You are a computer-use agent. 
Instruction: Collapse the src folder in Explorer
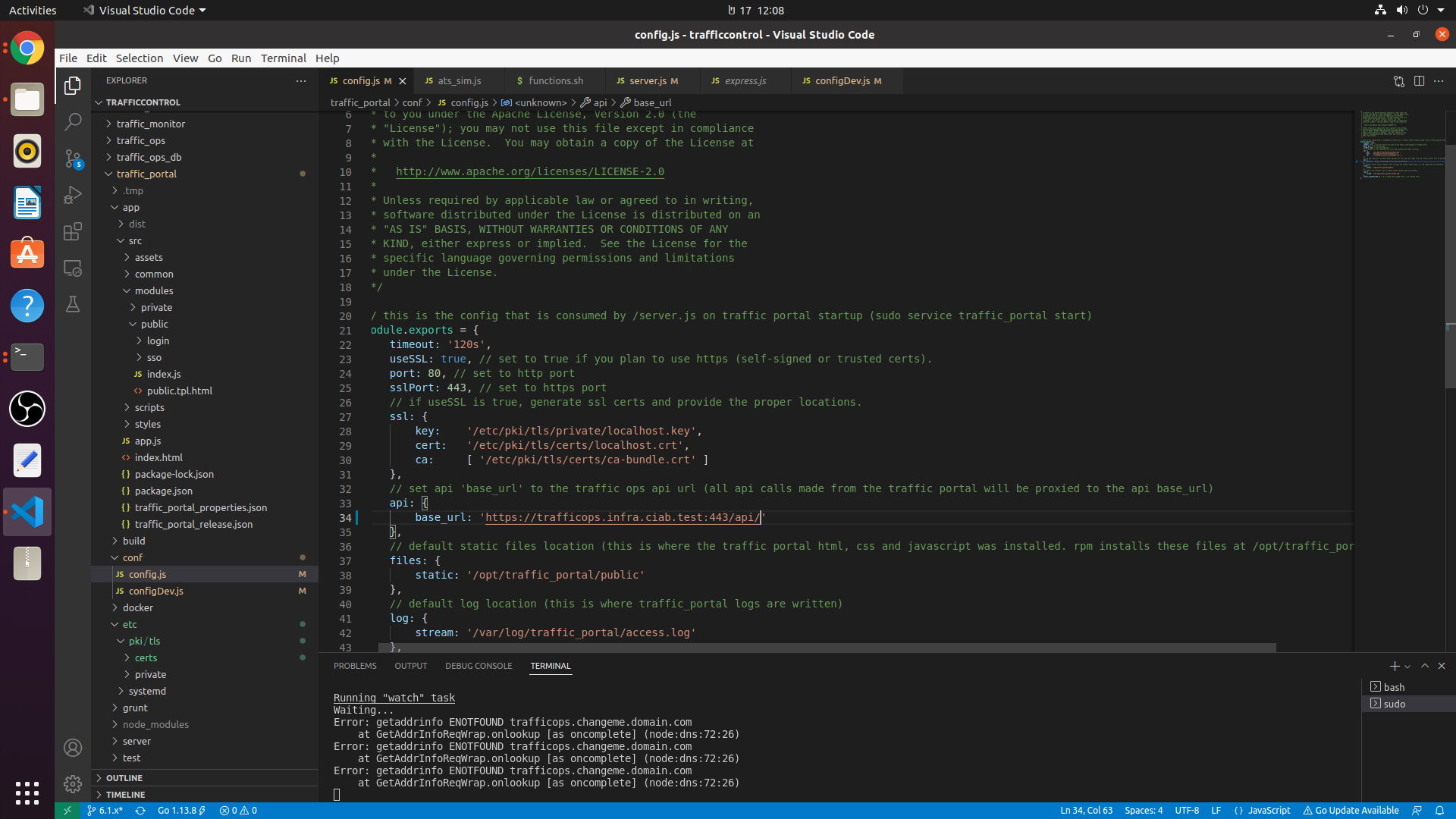[x=134, y=240]
